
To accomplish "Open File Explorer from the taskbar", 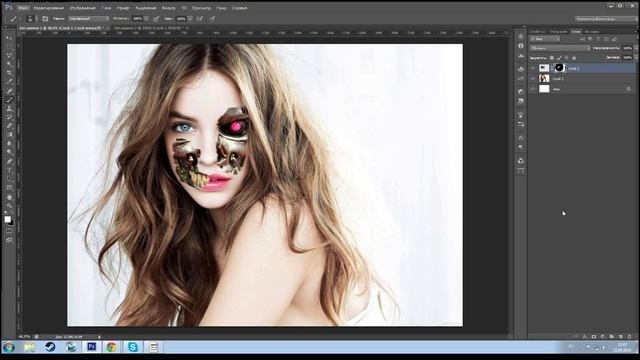I will 29,347.
